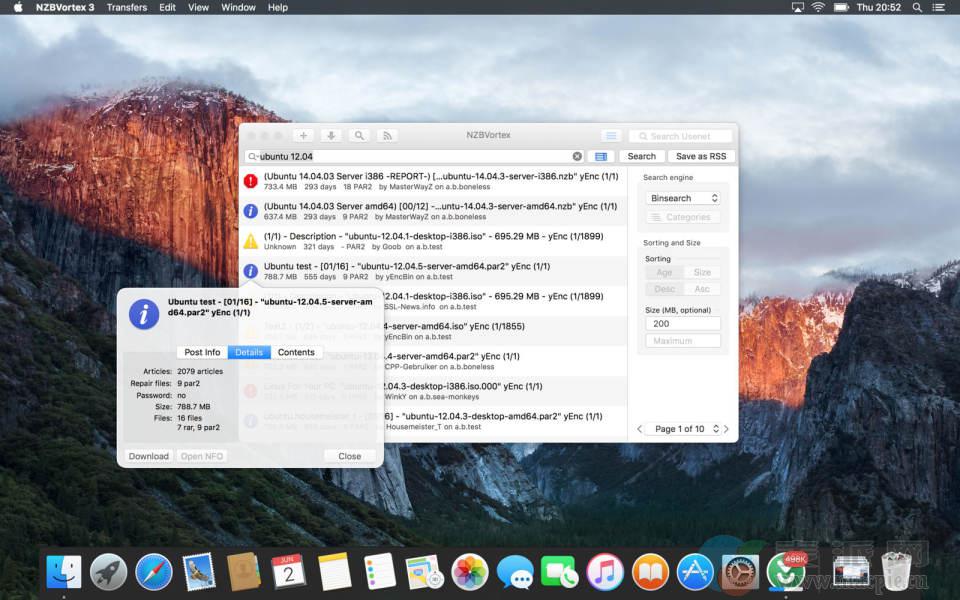The height and width of the screenshot is (600, 960).
Task: Click the add NZB plus toolbar icon
Action: pos(304,136)
